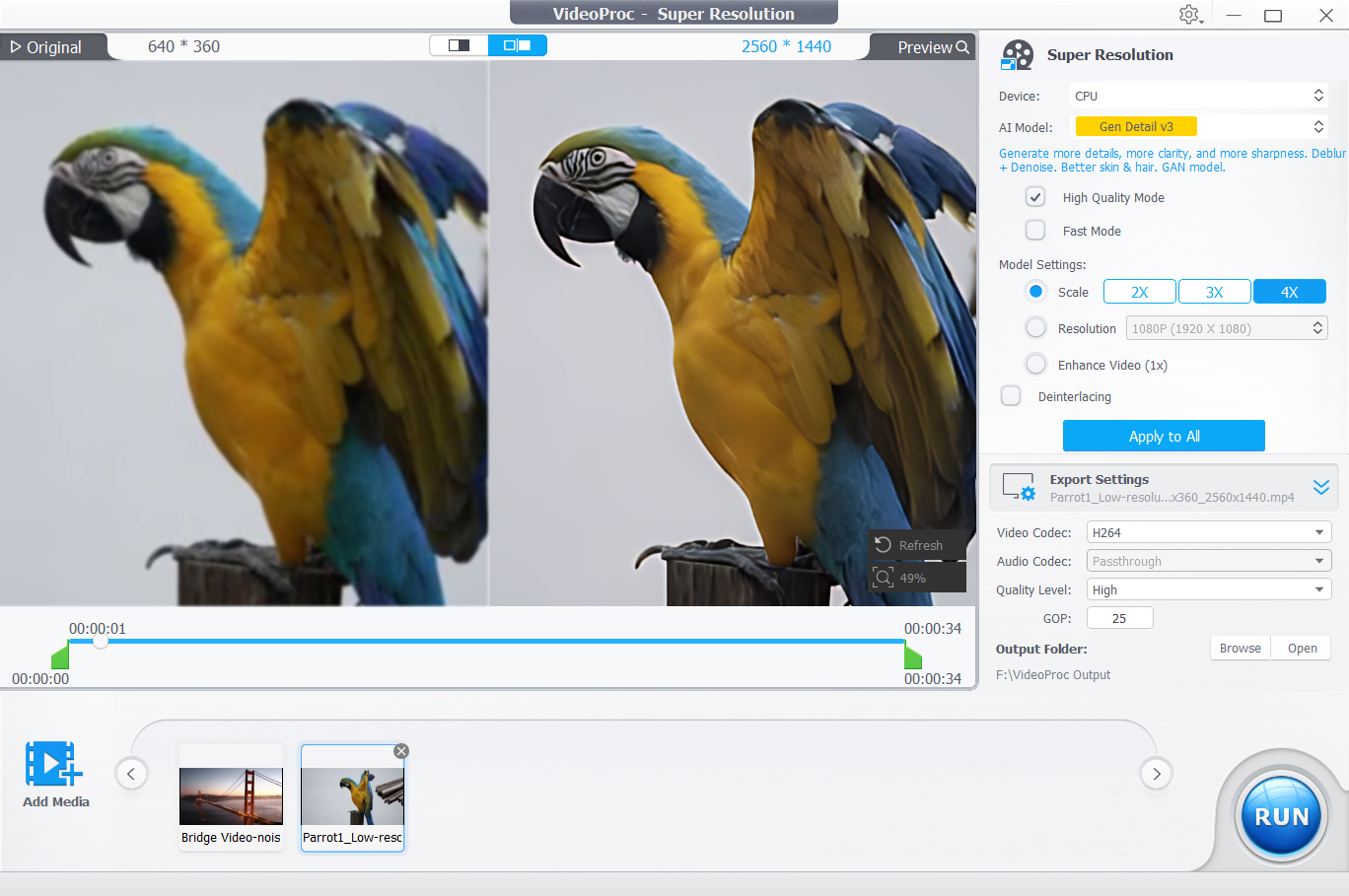Viewport: 1349px width, 896px height.
Task: Open the settings gear in title bar
Action: click(x=1189, y=15)
